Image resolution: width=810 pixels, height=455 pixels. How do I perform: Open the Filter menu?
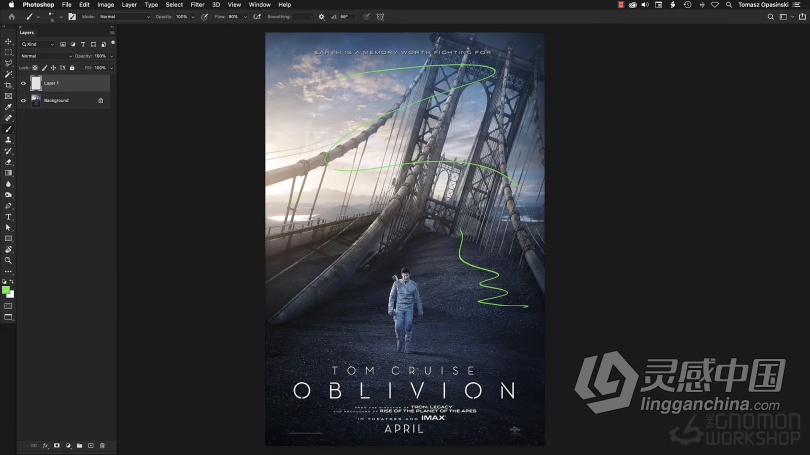(x=197, y=5)
